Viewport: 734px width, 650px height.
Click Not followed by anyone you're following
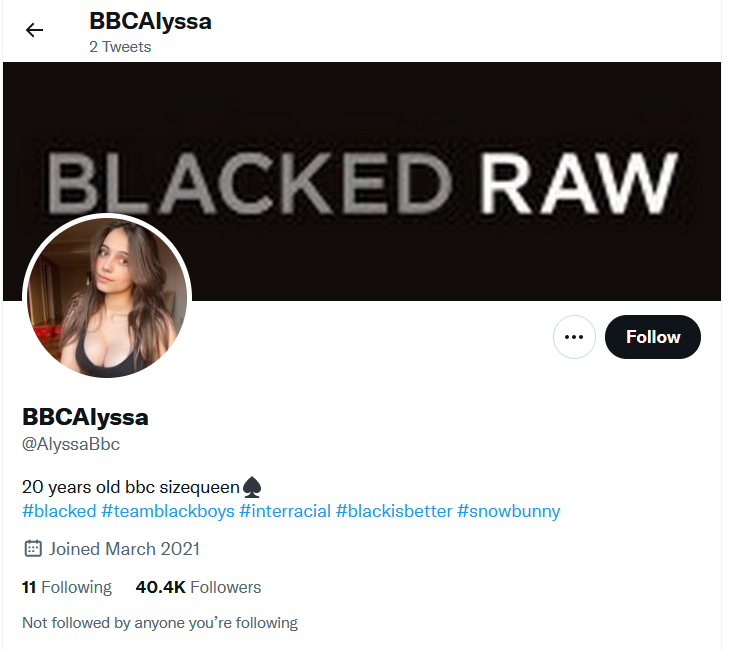click(160, 623)
